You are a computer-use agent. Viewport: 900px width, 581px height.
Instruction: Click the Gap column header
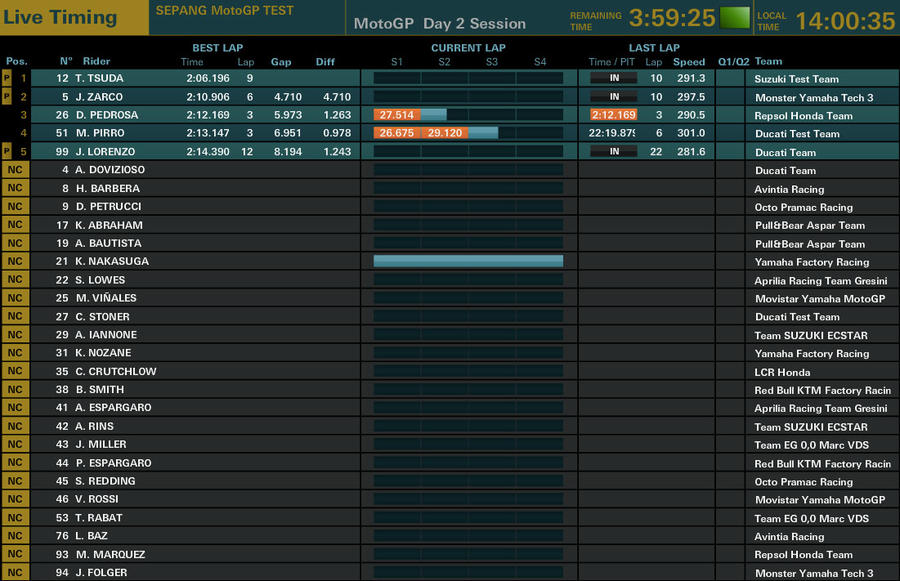point(281,62)
